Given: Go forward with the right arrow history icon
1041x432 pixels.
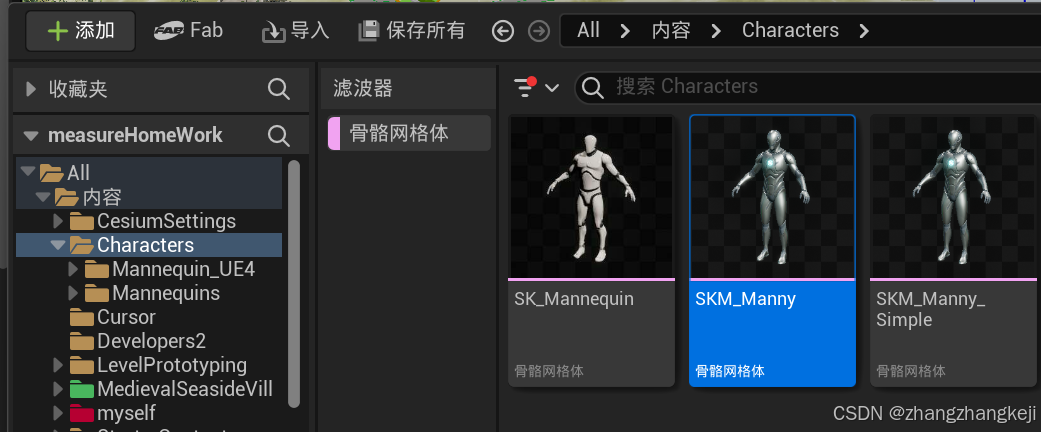Looking at the screenshot, I should (538, 31).
